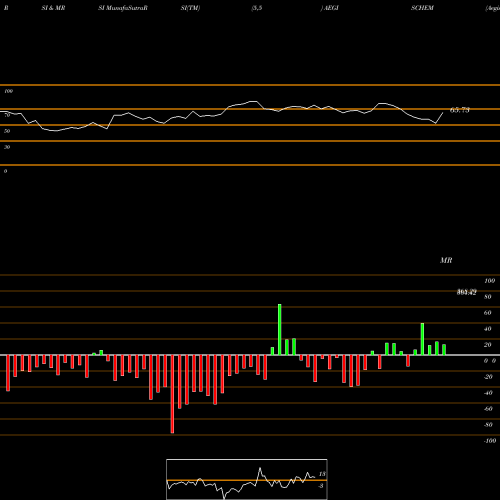Select the ') AEGI' header text

coord(329,8)
